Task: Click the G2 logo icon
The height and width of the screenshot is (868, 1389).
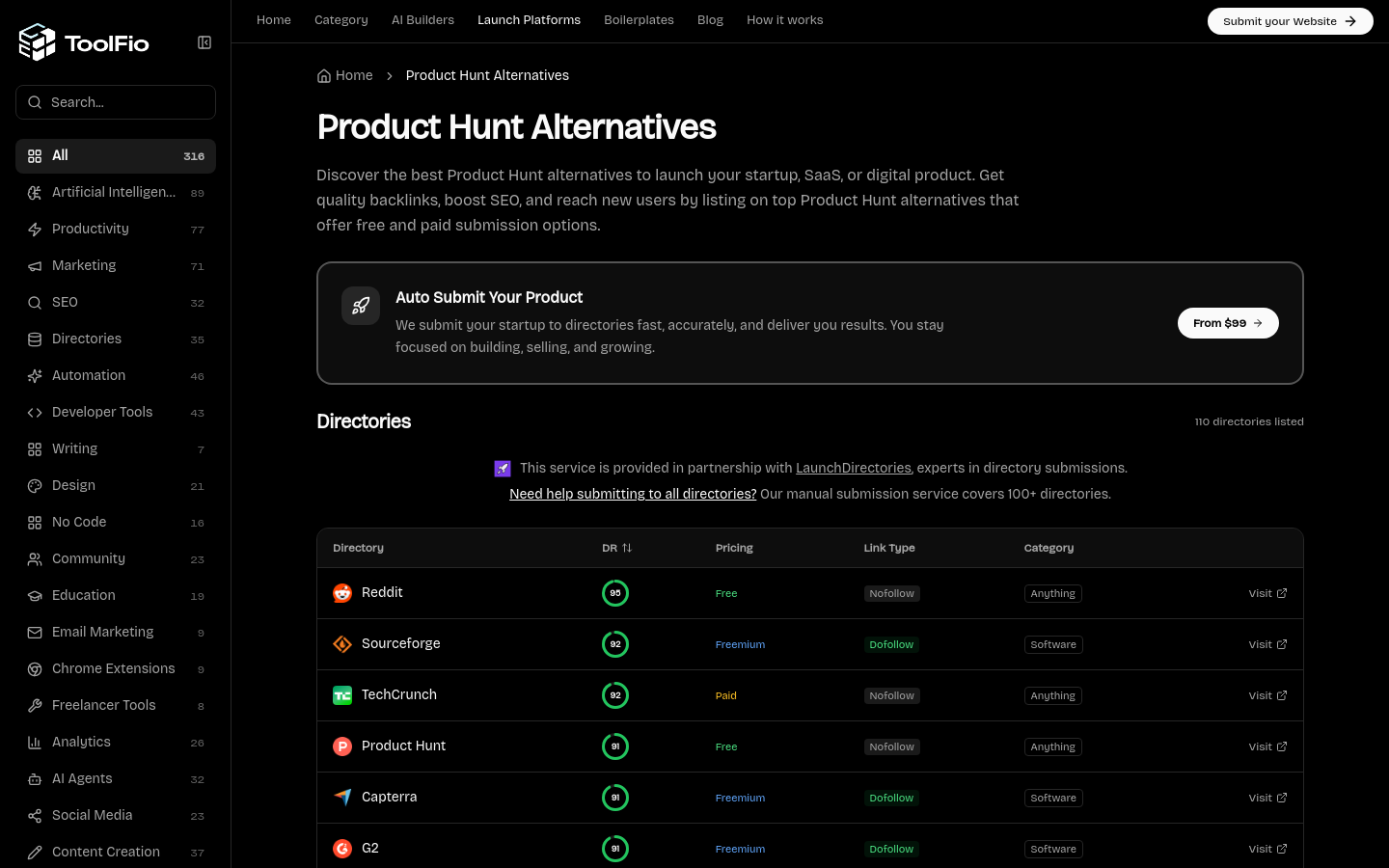Action: [342, 849]
